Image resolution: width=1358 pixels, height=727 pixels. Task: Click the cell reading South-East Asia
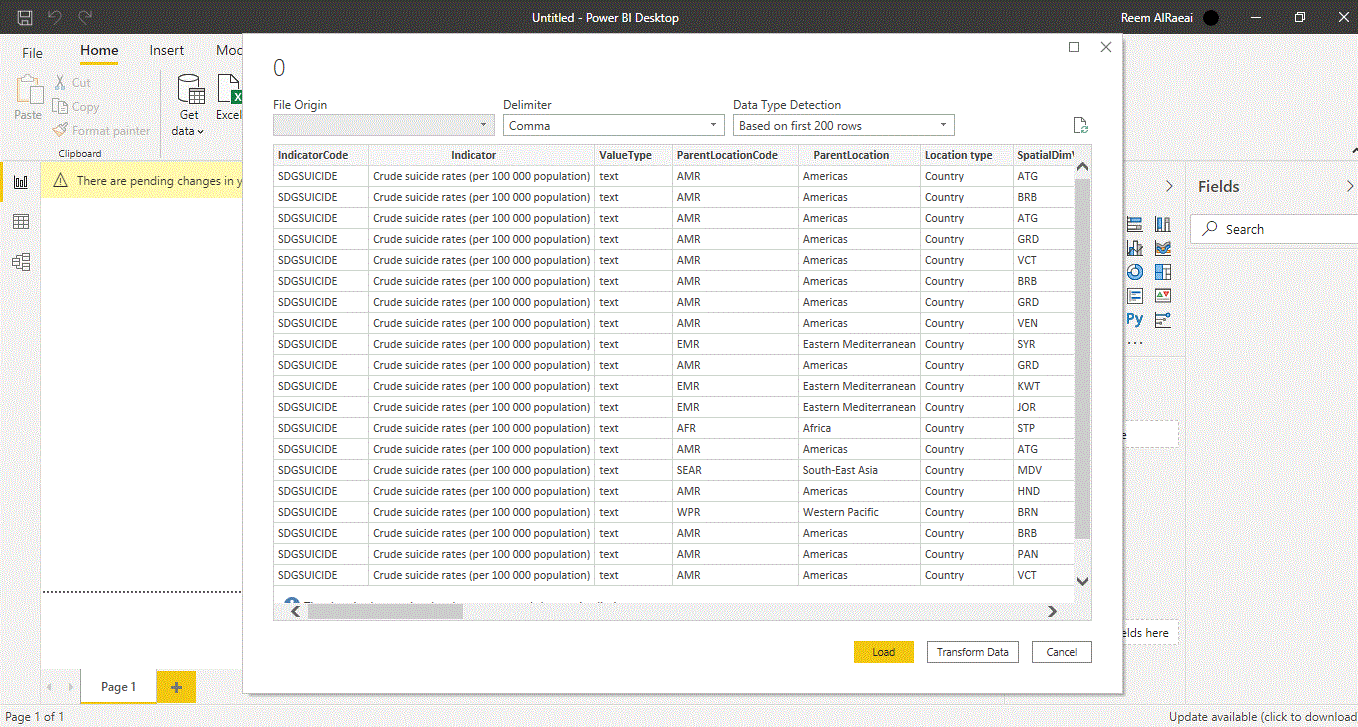[x=859, y=470]
